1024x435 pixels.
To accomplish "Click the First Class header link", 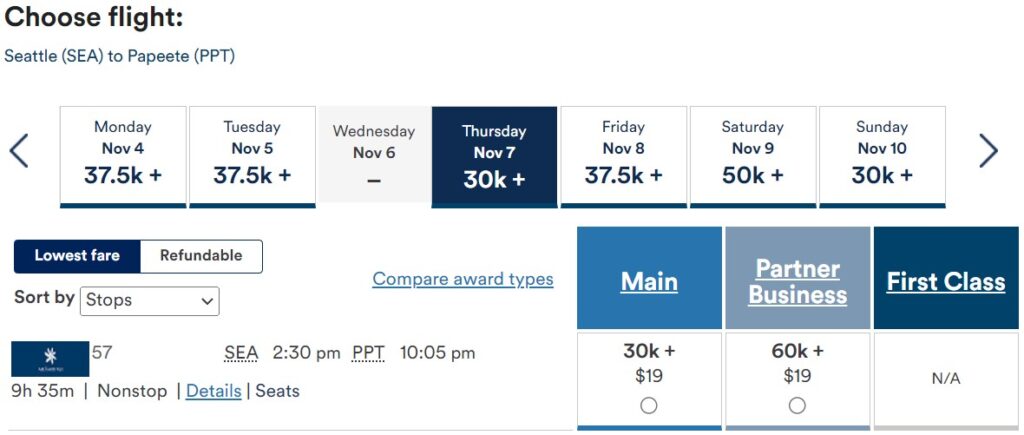I will [946, 281].
